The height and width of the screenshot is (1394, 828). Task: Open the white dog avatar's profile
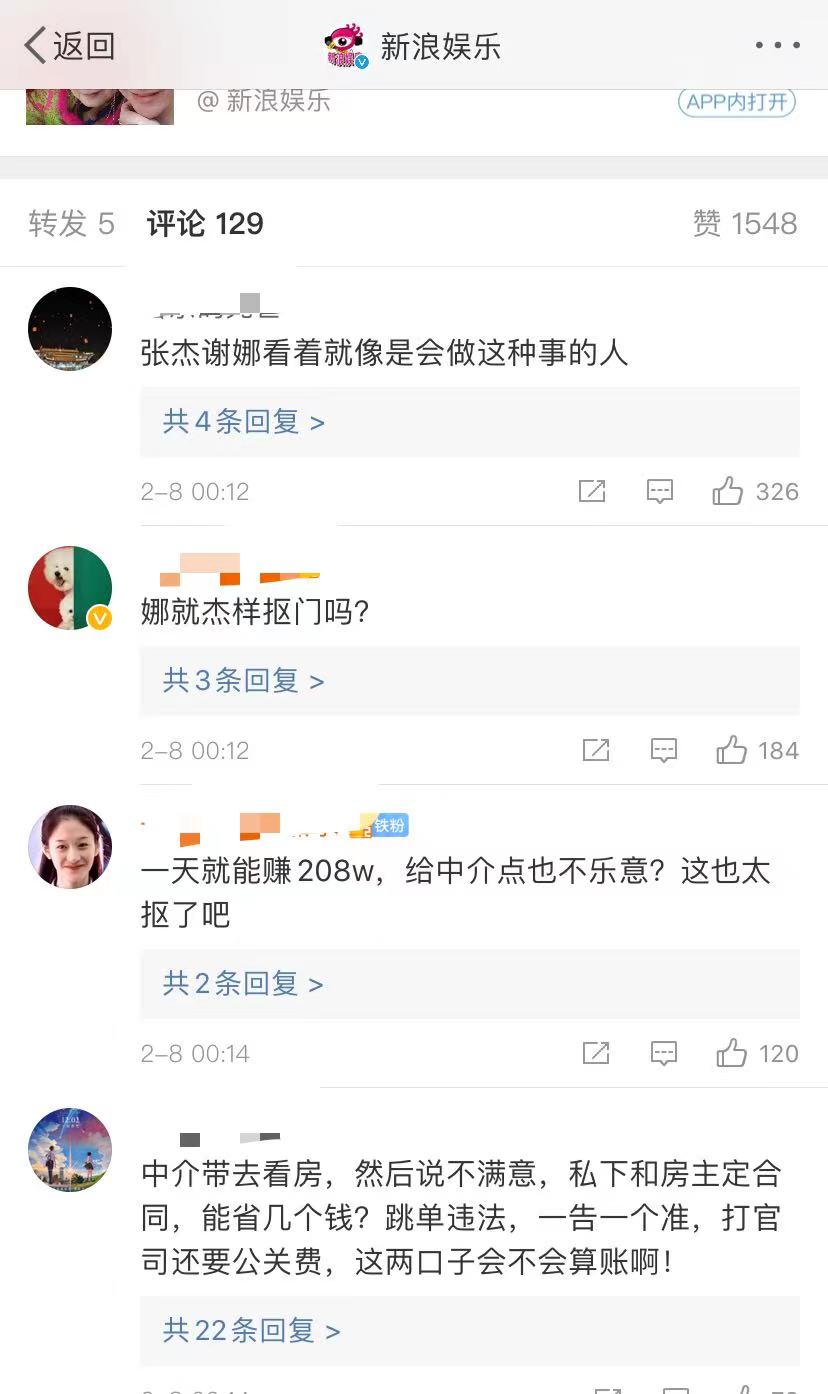point(70,588)
